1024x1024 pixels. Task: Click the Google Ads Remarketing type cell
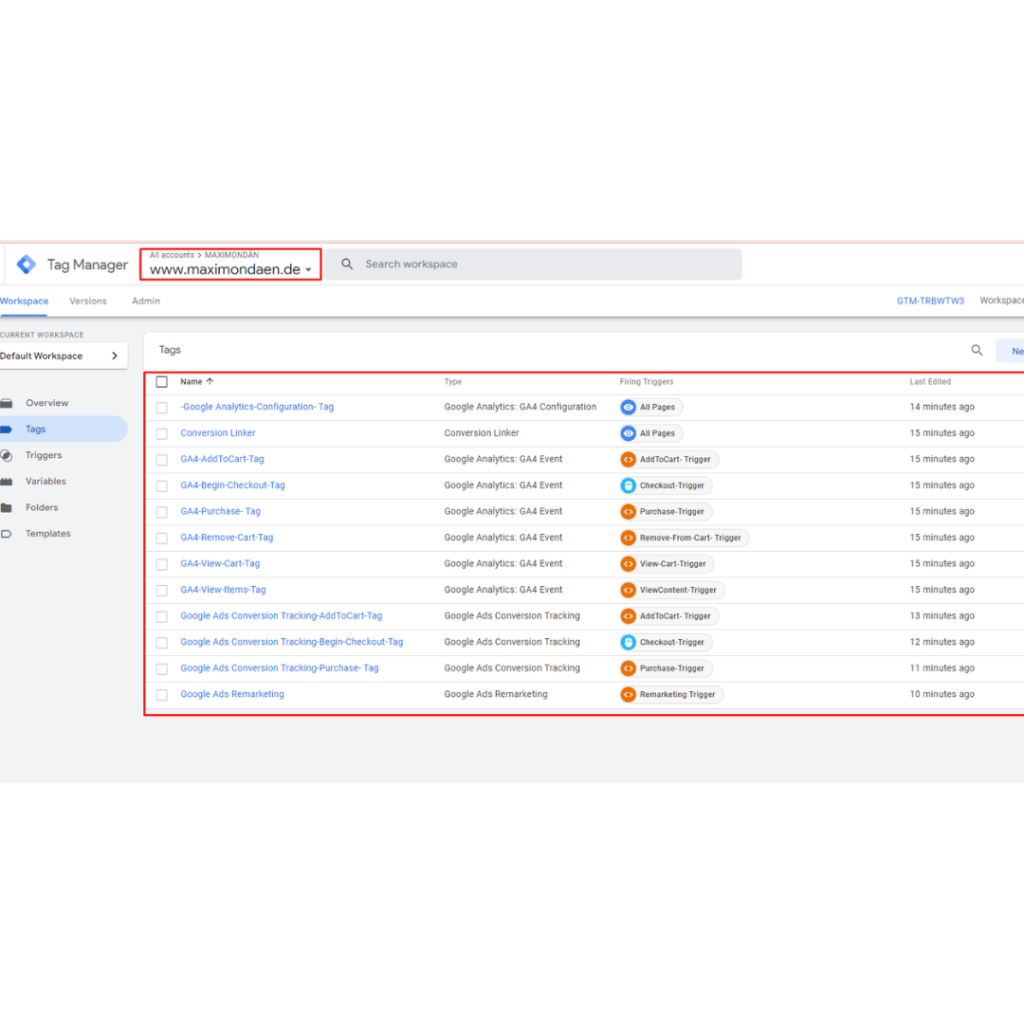tap(496, 694)
